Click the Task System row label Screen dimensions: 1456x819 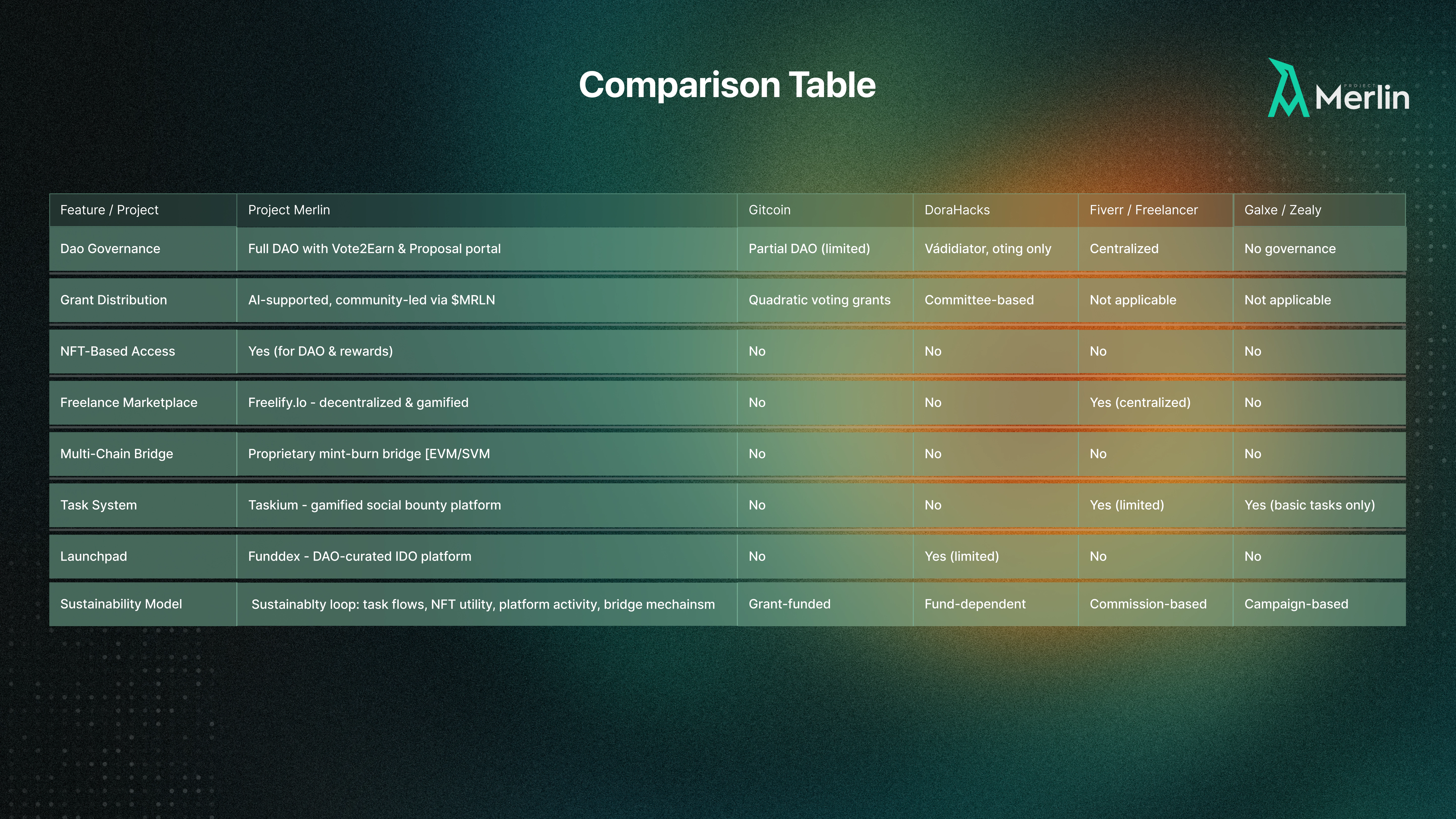98,505
